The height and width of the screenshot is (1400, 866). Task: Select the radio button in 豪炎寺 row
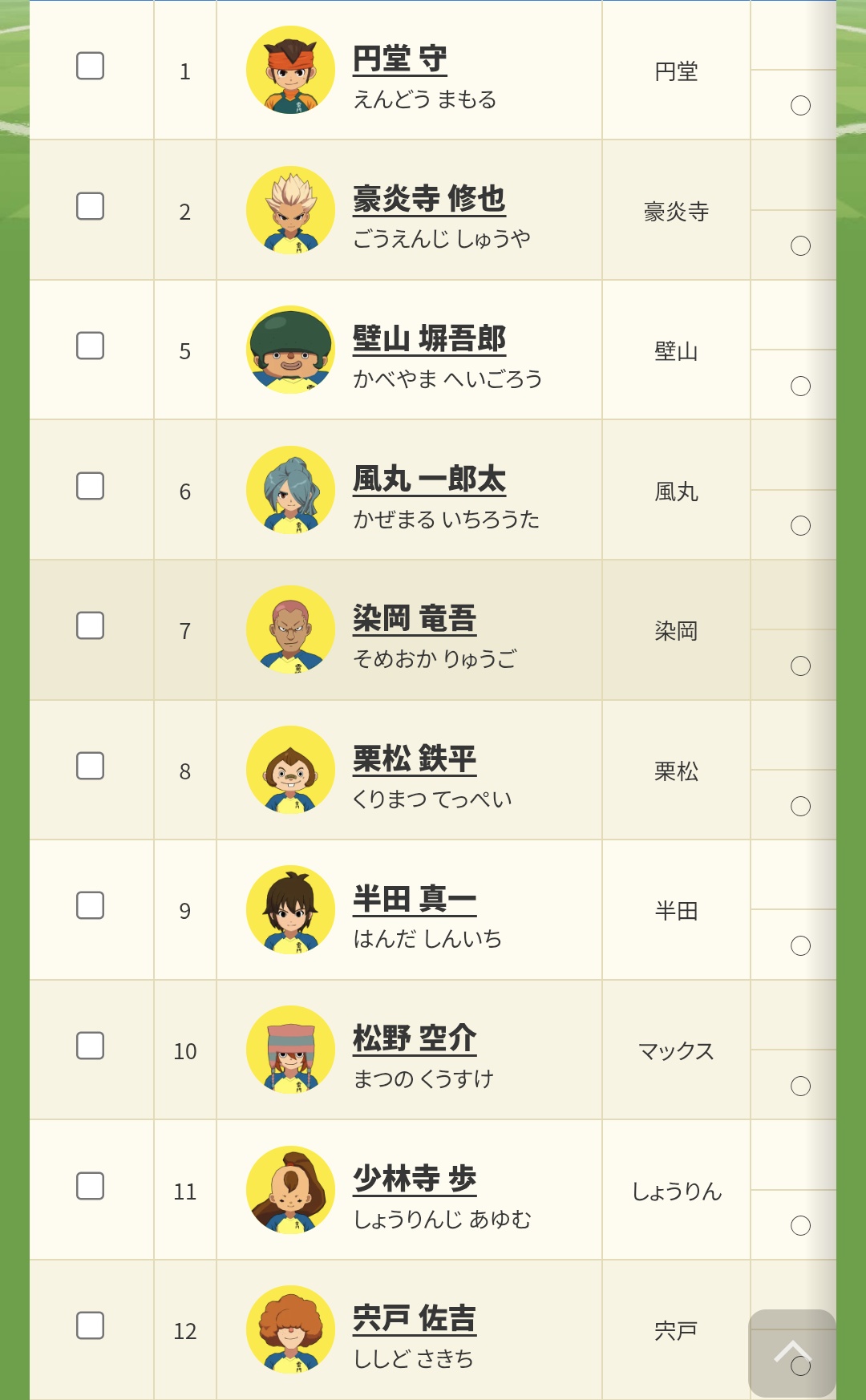[800, 246]
